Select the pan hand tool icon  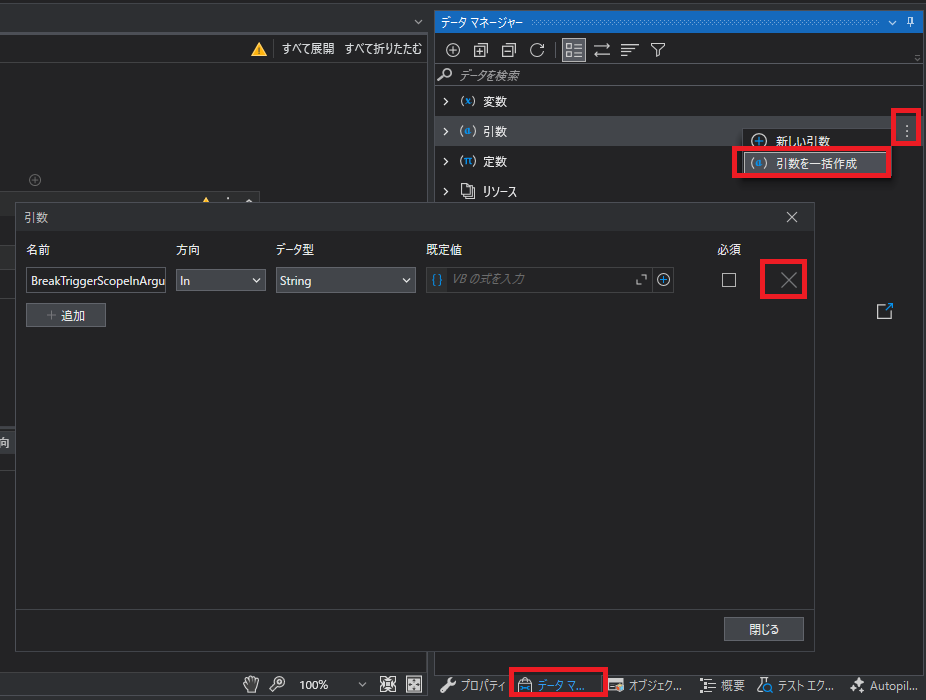click(251, 685)
